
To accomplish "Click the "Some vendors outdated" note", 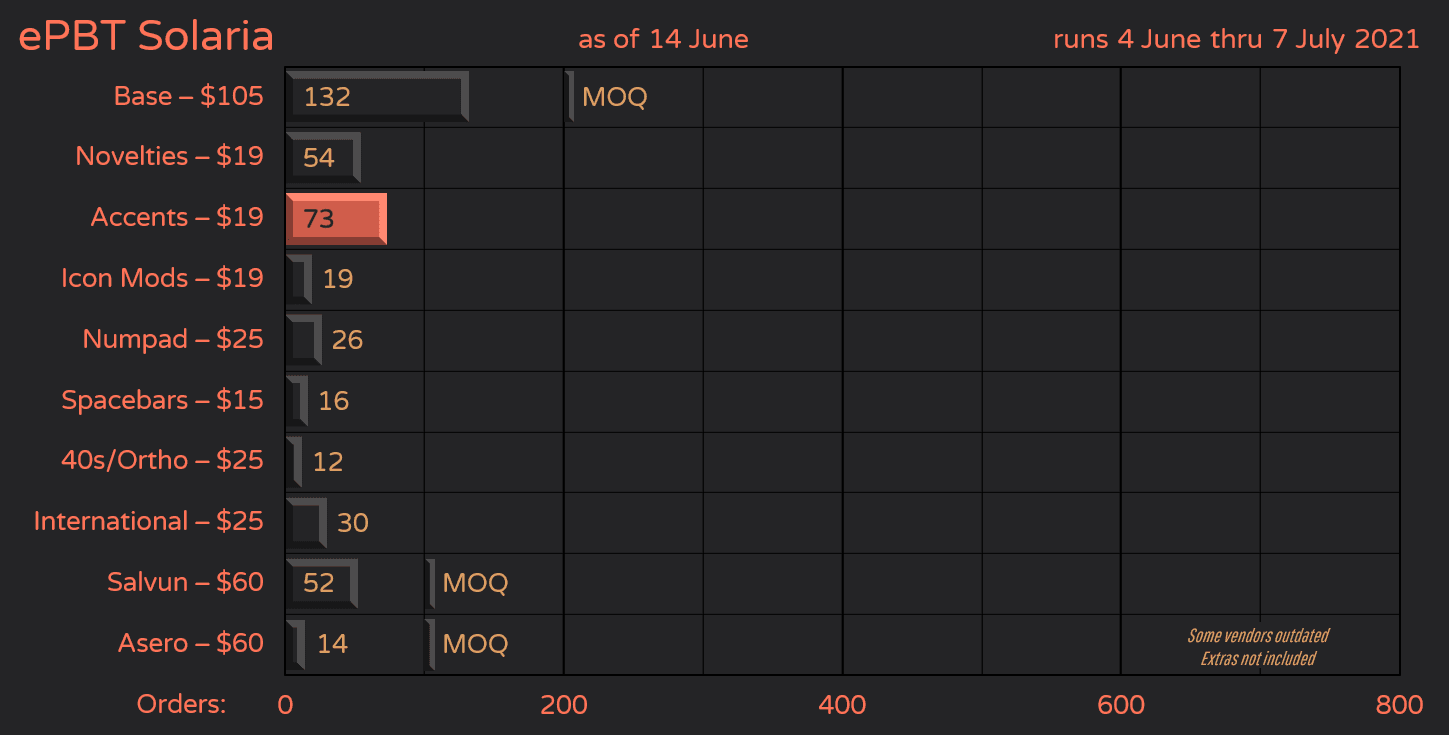I will tap(1258, 636).
